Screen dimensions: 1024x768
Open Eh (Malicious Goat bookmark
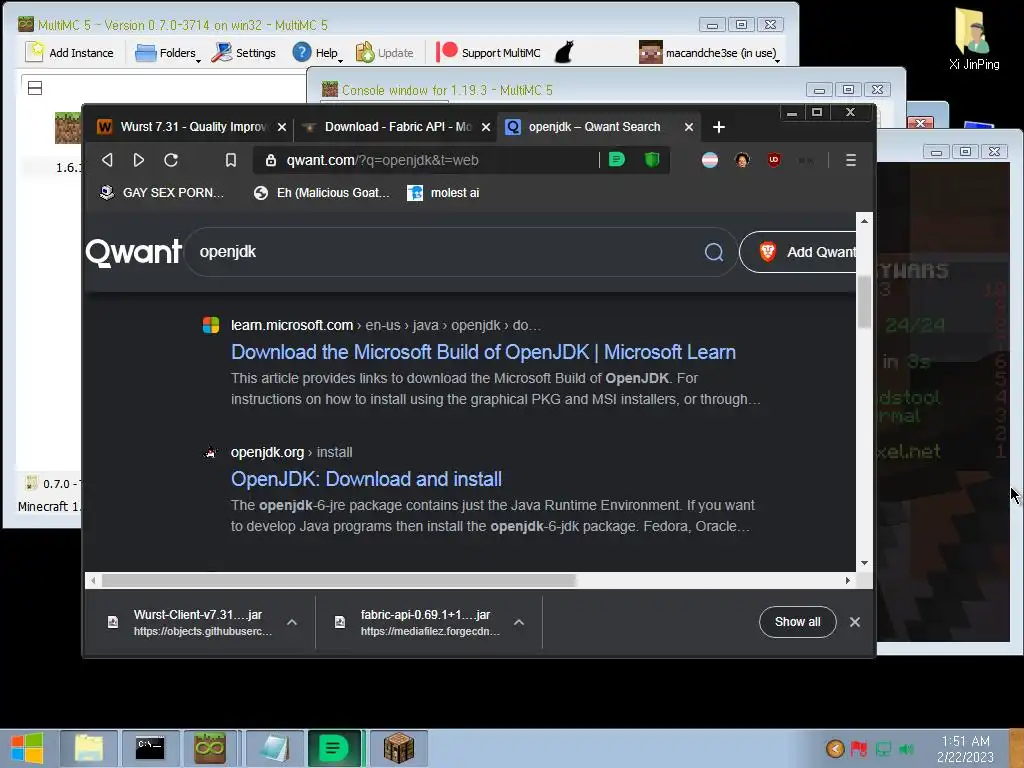pos(322,193)
